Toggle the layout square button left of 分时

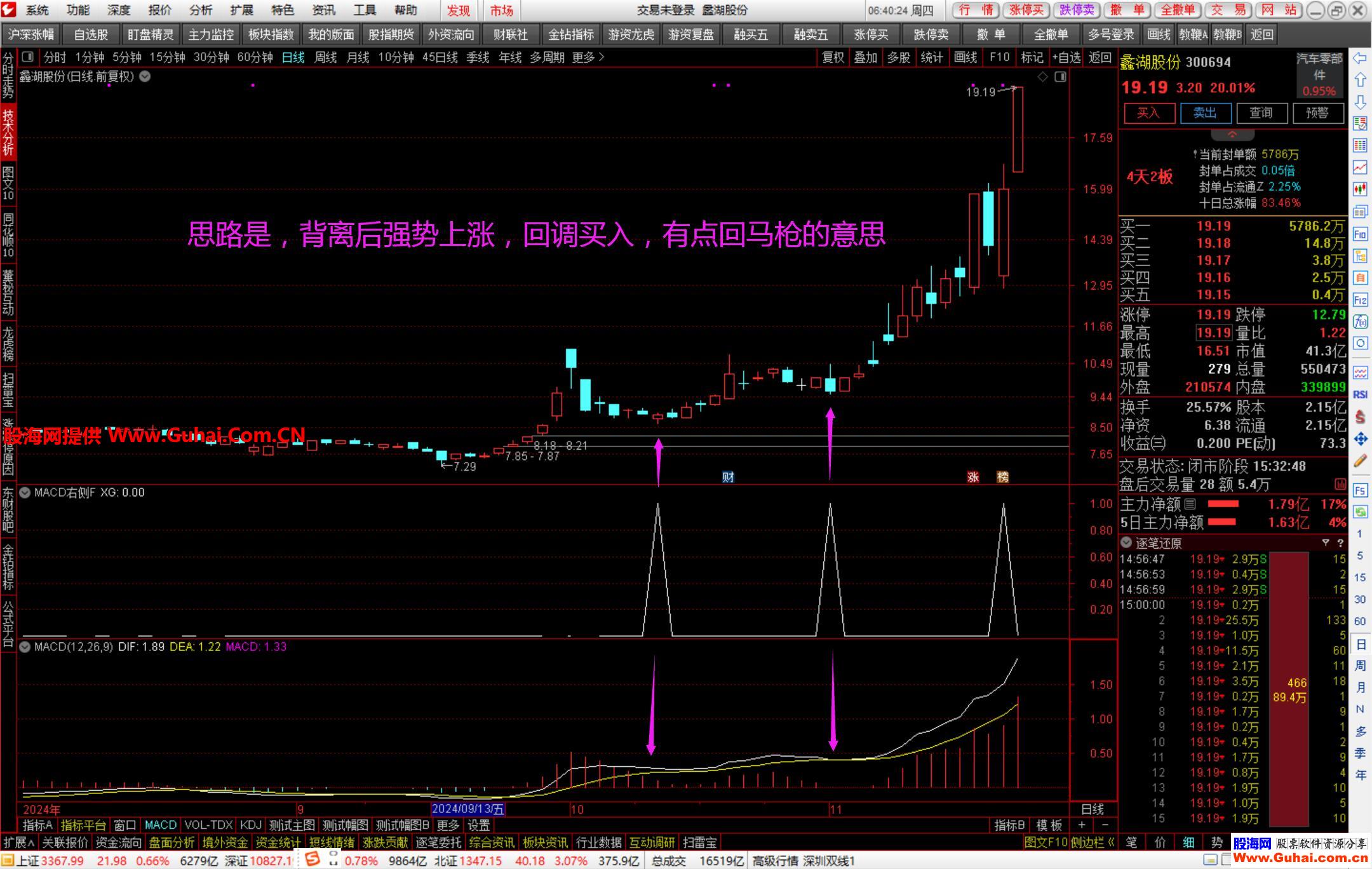pyautogui.click(x=27, y=57)
